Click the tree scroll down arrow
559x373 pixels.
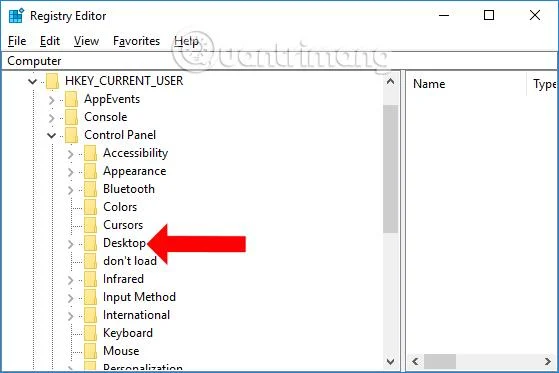[x=390, y=362]
